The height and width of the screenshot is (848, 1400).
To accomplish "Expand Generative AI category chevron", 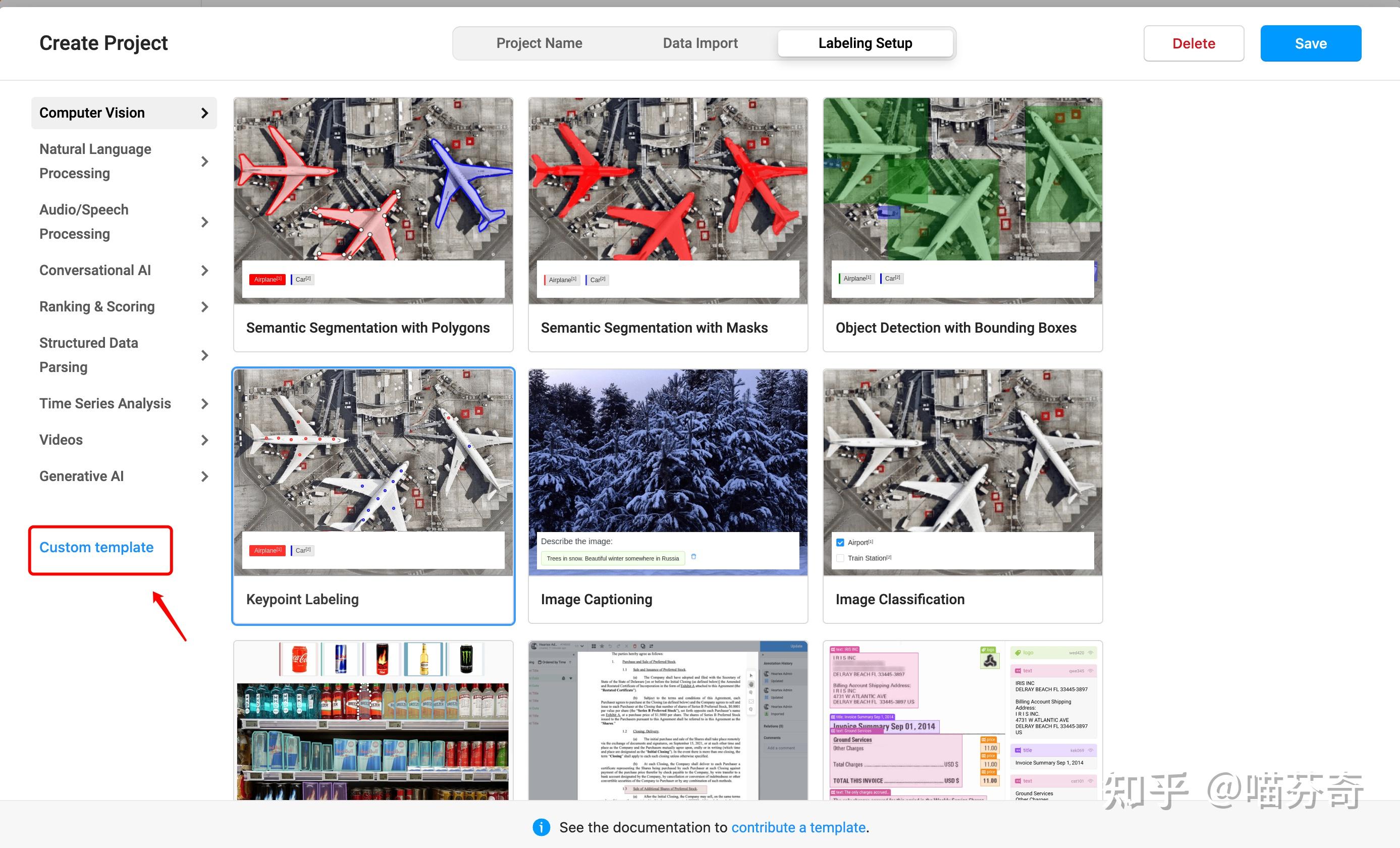I will (204, 476).
